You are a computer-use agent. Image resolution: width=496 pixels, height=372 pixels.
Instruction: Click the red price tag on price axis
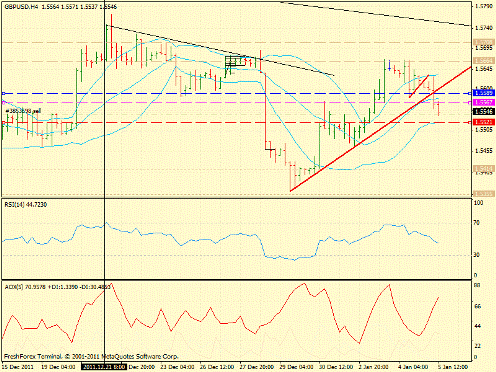coord(484,122)
